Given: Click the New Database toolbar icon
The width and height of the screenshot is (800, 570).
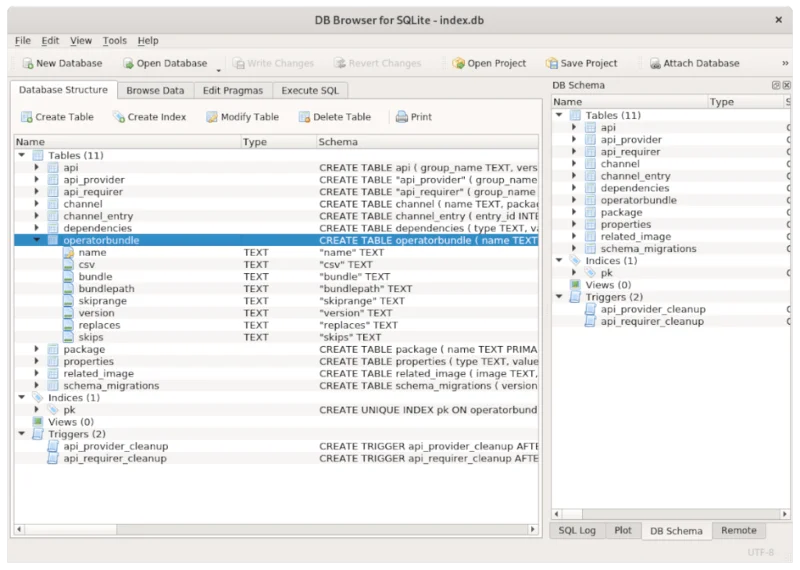Looking at the screenshot, I should click(28, 63).
